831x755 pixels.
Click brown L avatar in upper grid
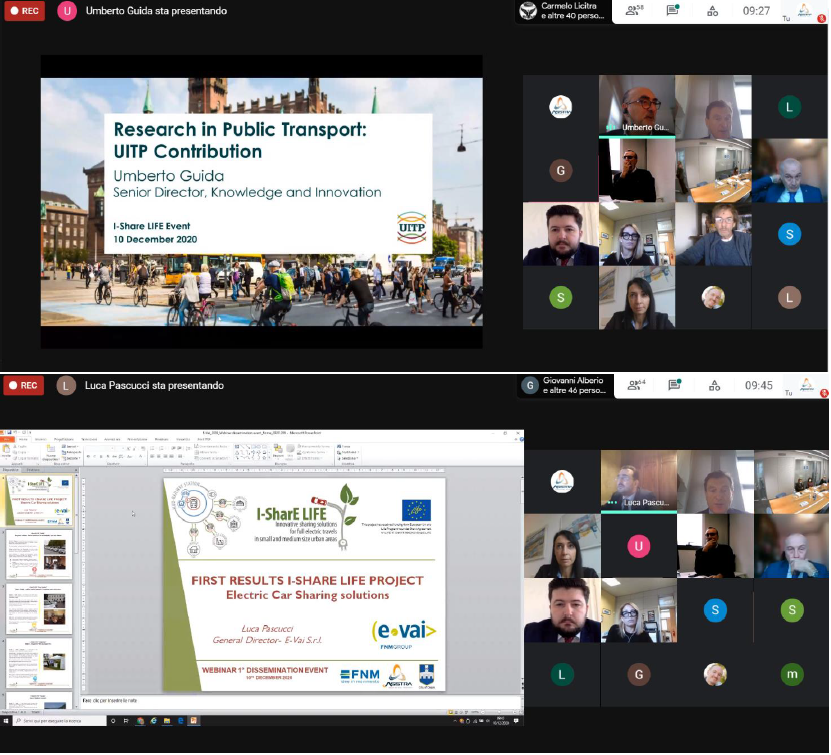click(x=789, y=297)
